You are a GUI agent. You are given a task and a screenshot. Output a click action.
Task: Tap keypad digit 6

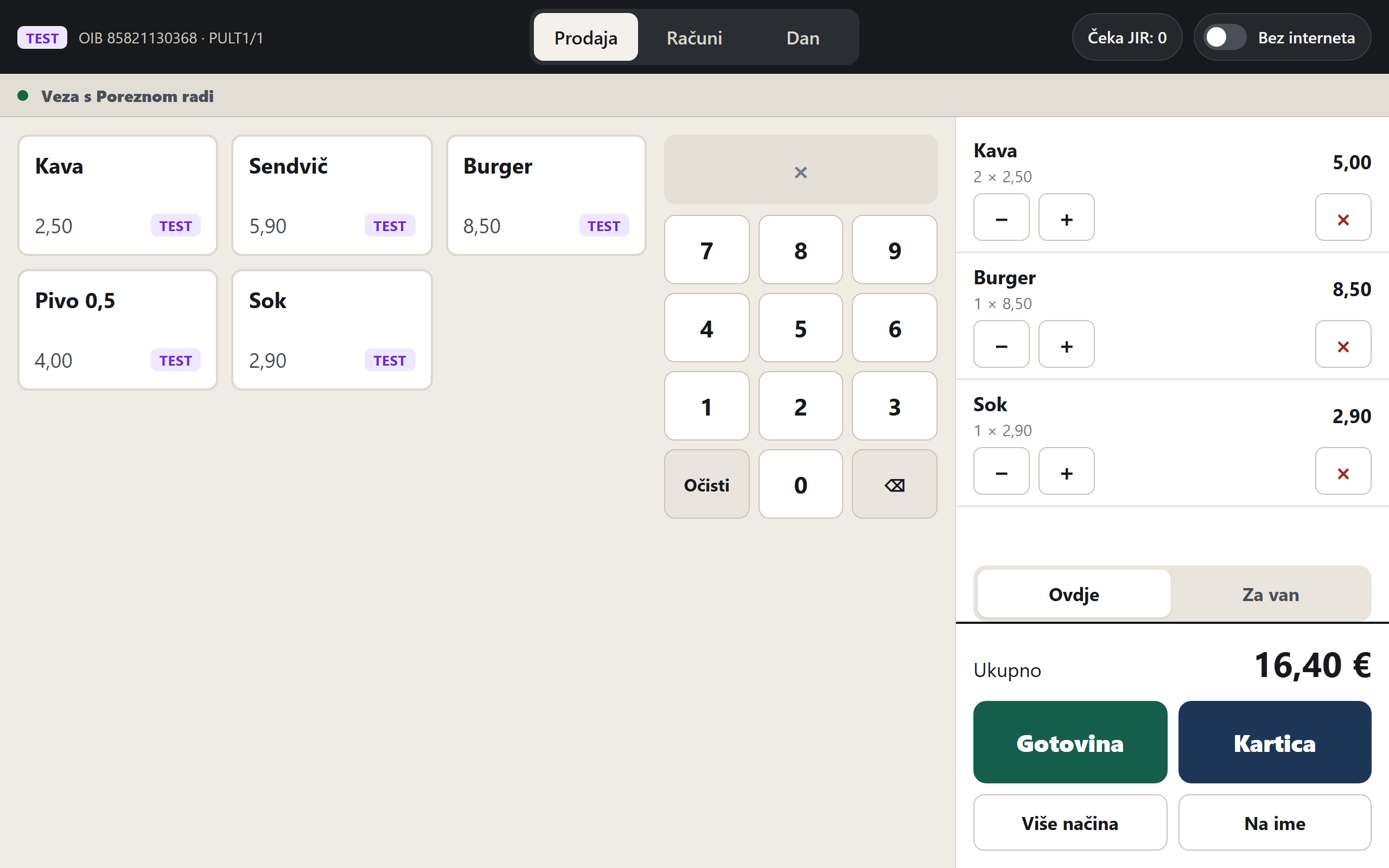click(x=894, y=328)
